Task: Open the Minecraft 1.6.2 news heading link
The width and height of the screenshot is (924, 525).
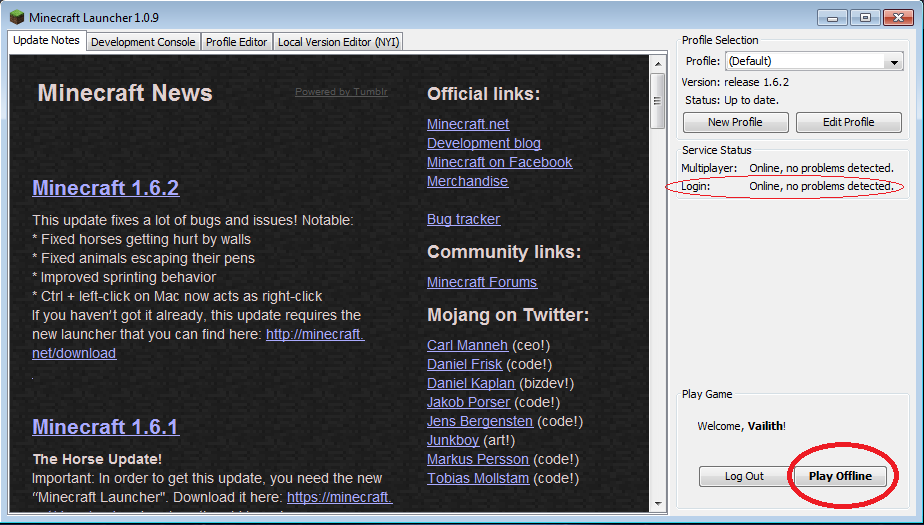Action: coord(105,188)
